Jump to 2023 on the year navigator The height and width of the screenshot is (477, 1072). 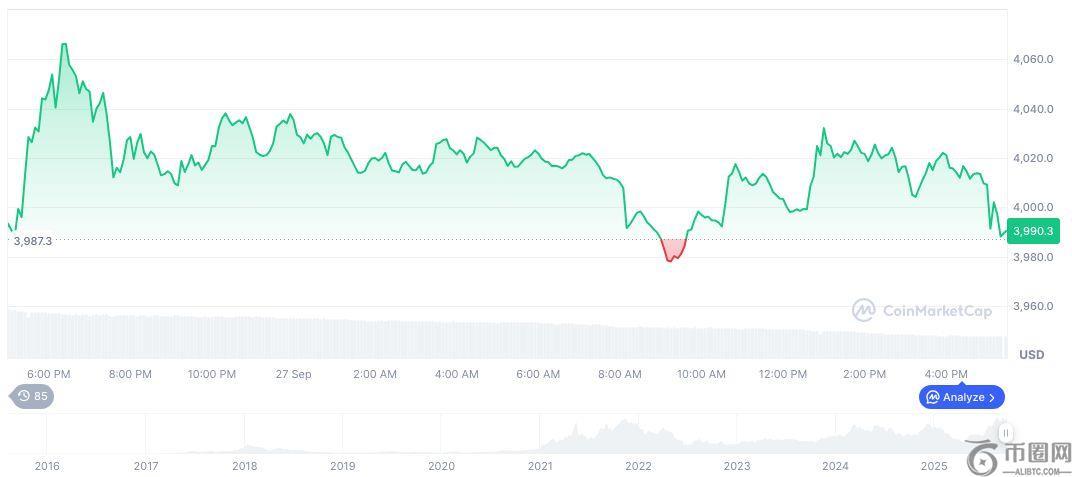pyautogui.click(x=737, y=466)
